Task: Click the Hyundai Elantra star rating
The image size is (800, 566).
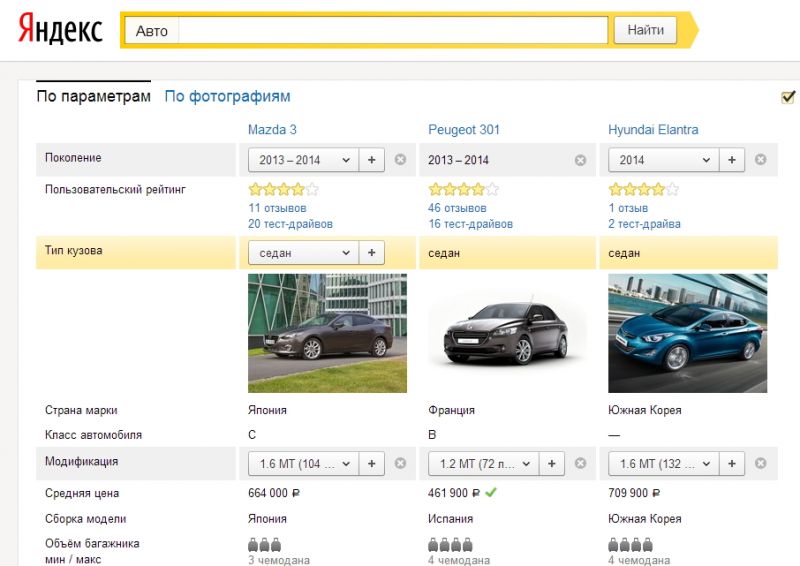Action: [x=644, y=190]
